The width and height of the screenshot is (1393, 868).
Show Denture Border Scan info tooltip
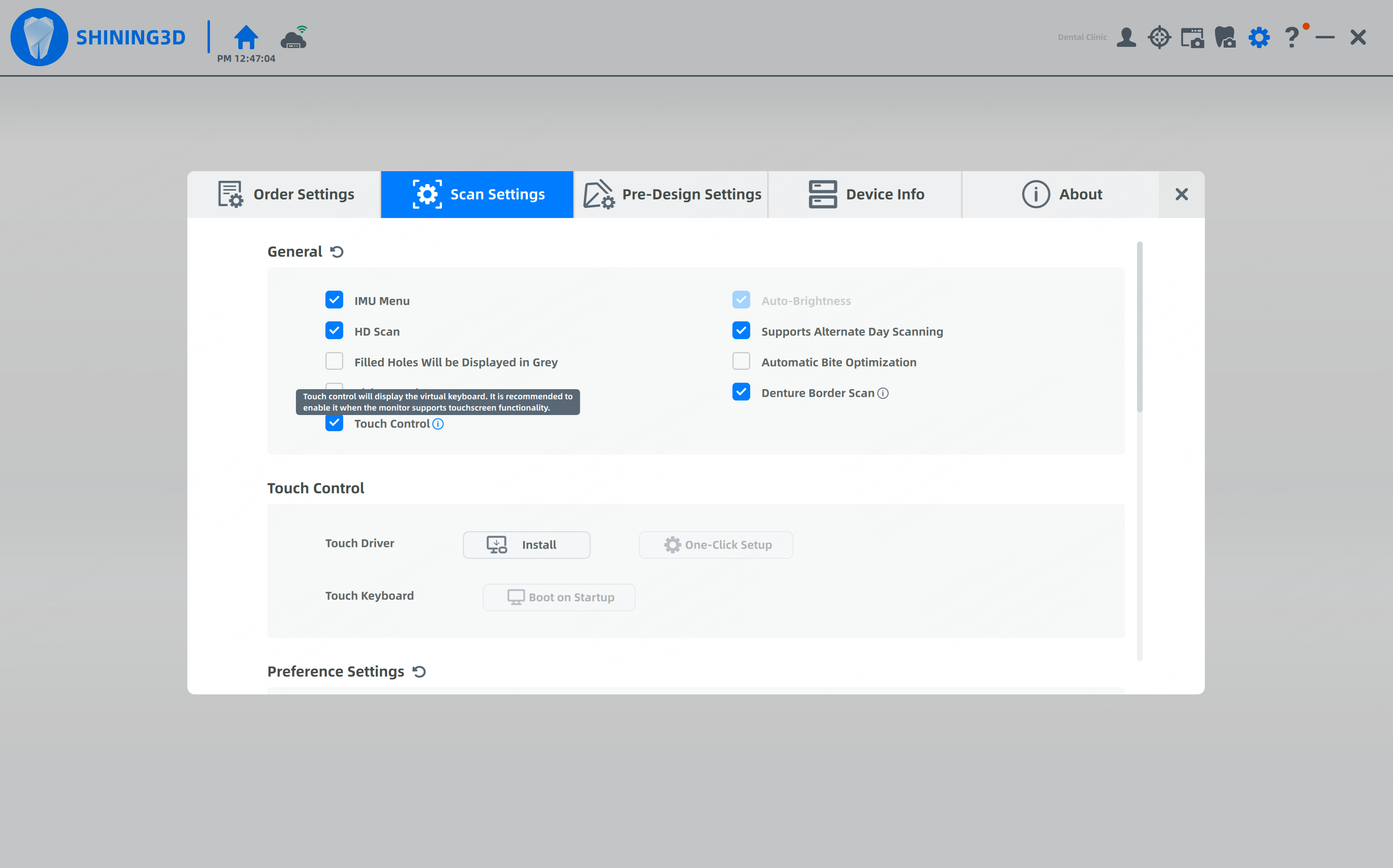click(883, 393)
